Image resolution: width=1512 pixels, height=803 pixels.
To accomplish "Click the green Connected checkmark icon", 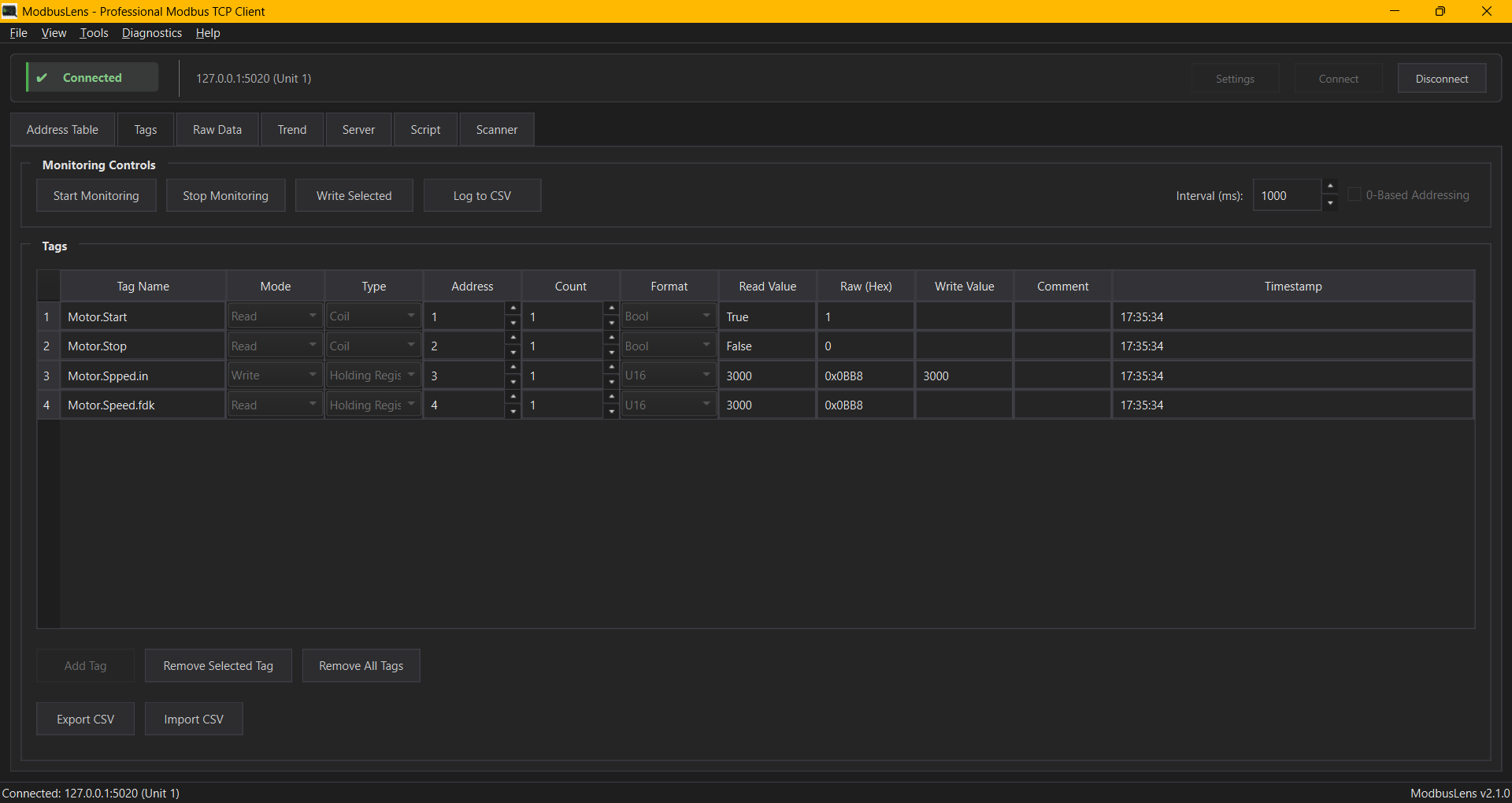I will pyautogui.click(x=42, y=78).
